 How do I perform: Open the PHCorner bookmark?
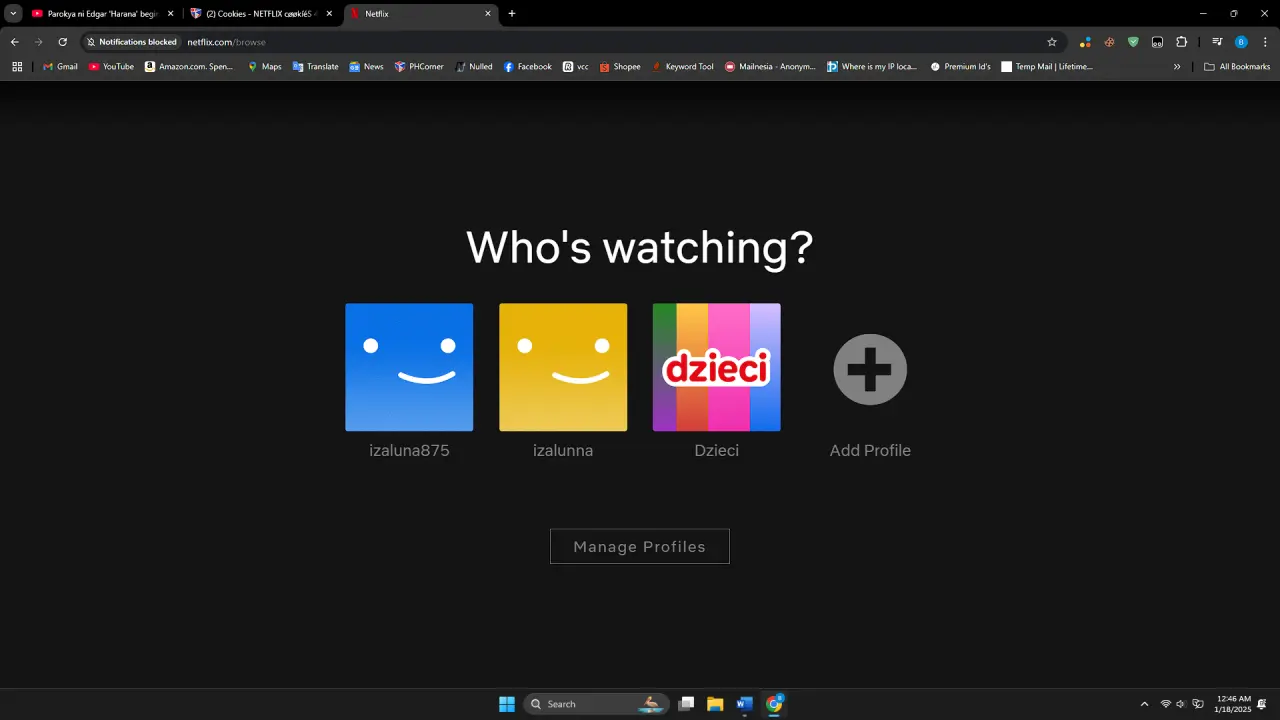(x=419, y=67)
